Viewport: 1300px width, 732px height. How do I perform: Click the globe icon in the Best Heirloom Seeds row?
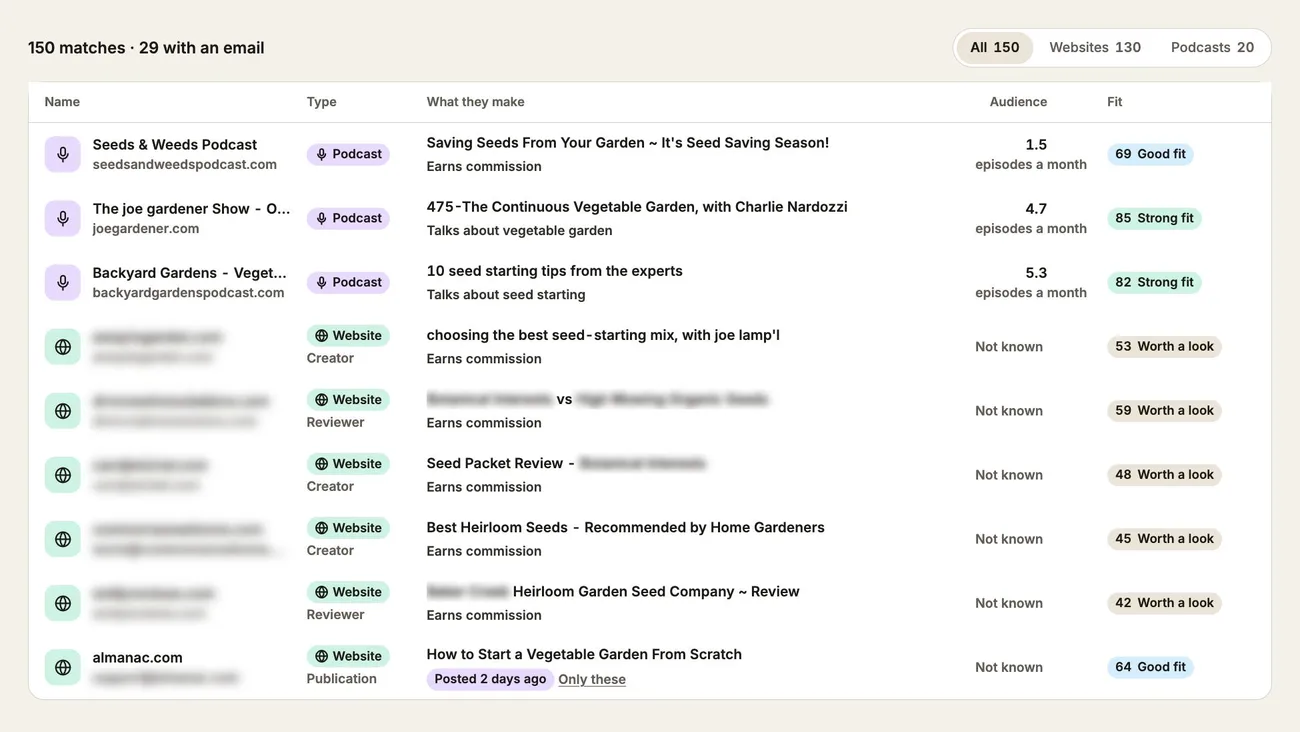click(63, 538)
